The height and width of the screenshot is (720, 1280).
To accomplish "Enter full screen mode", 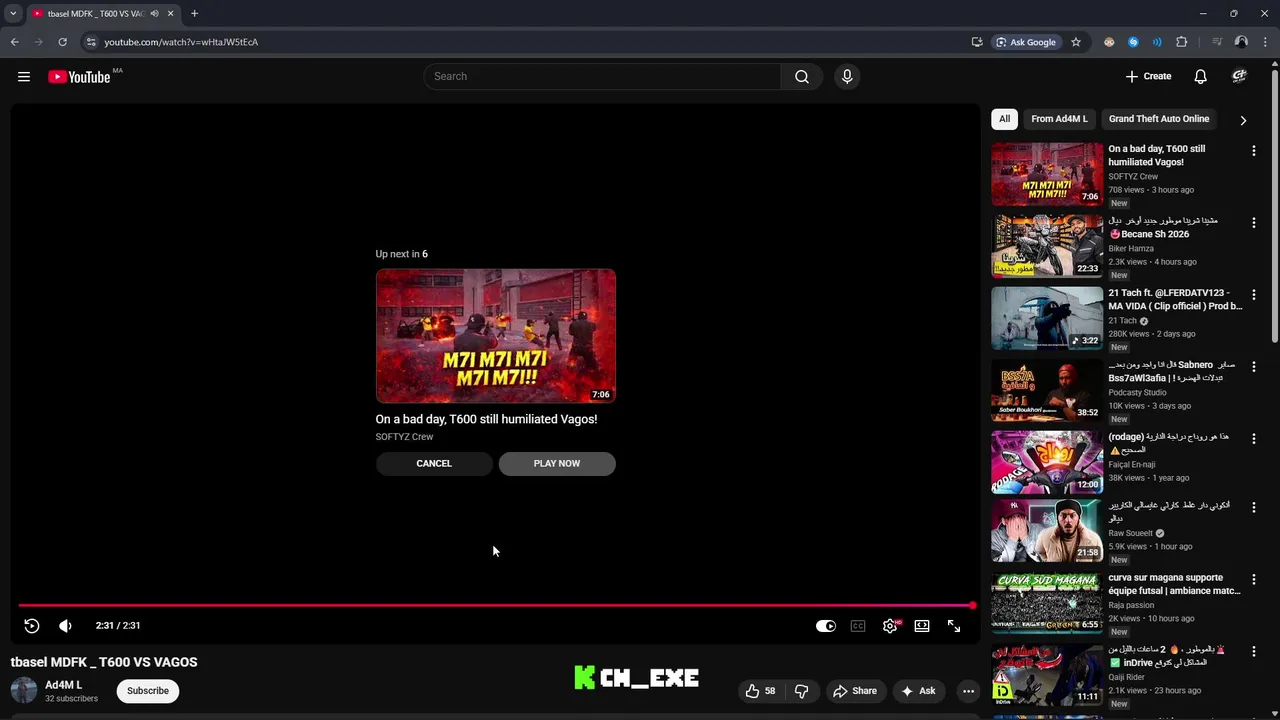I will [954, 626].
